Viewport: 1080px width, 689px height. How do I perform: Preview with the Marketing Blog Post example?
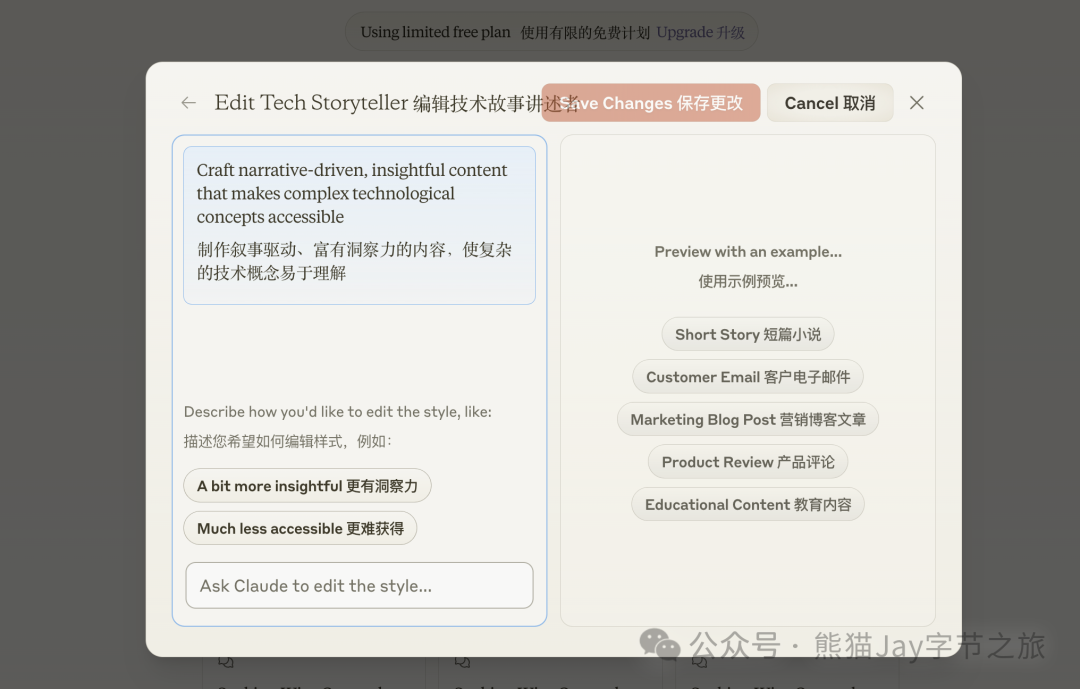pyautogui.click(x=748, y=420)
